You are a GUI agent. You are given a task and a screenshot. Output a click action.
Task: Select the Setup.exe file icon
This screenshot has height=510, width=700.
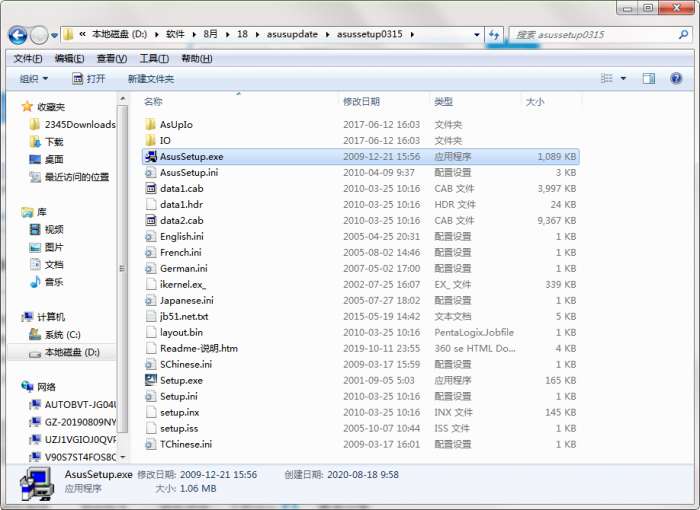point(151,380)
